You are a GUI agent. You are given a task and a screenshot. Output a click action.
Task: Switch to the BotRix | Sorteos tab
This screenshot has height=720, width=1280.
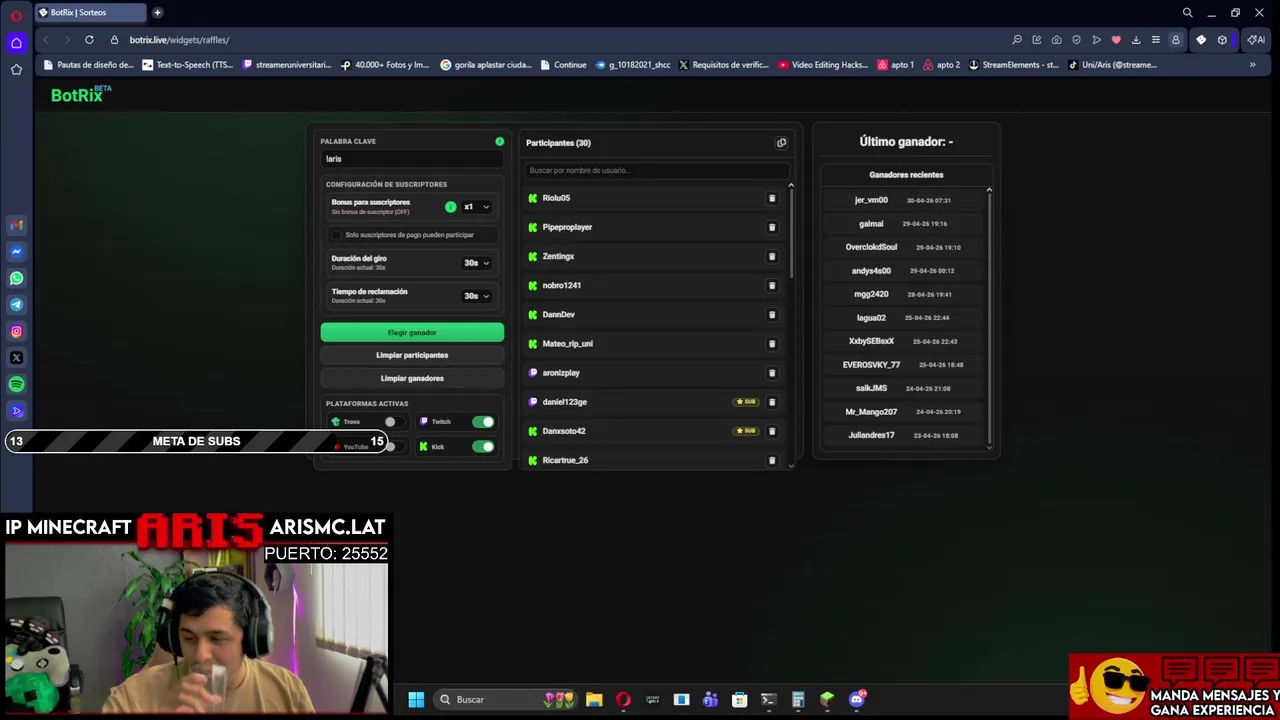pyautogui.click(x=90, y=12)
